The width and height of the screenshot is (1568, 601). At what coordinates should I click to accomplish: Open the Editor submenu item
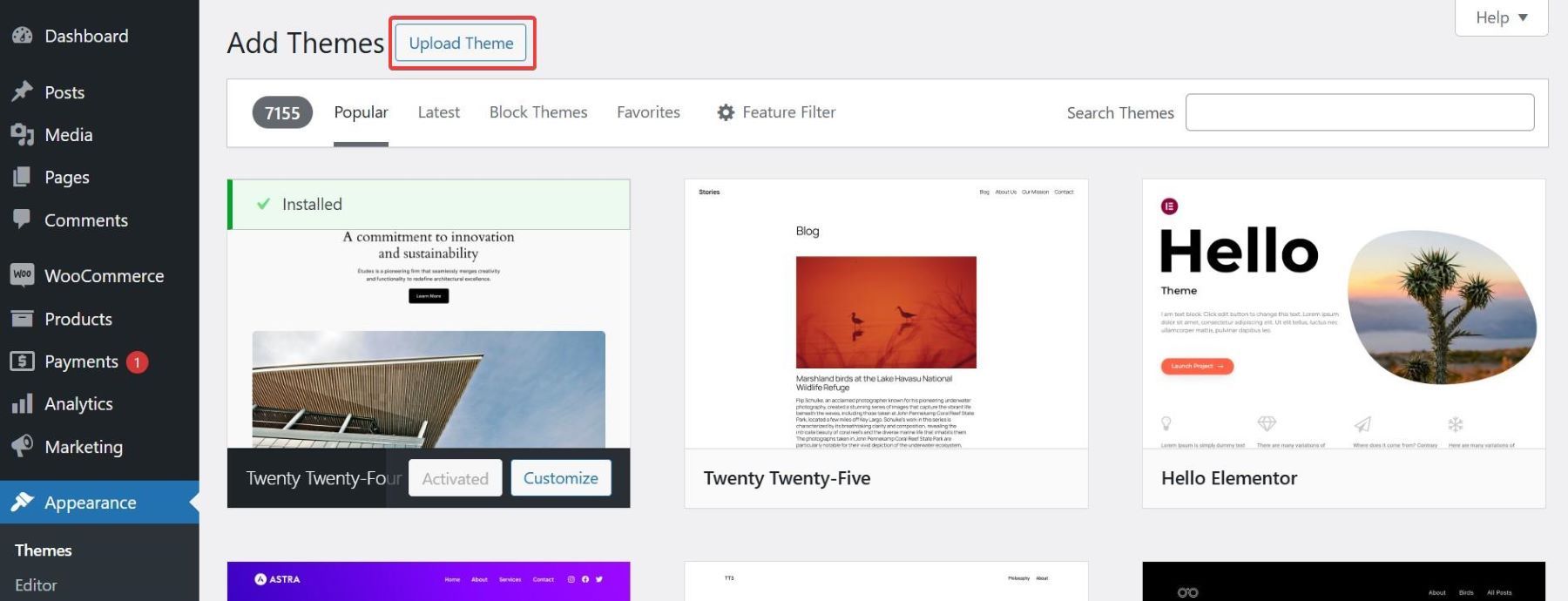coord(36,585)
